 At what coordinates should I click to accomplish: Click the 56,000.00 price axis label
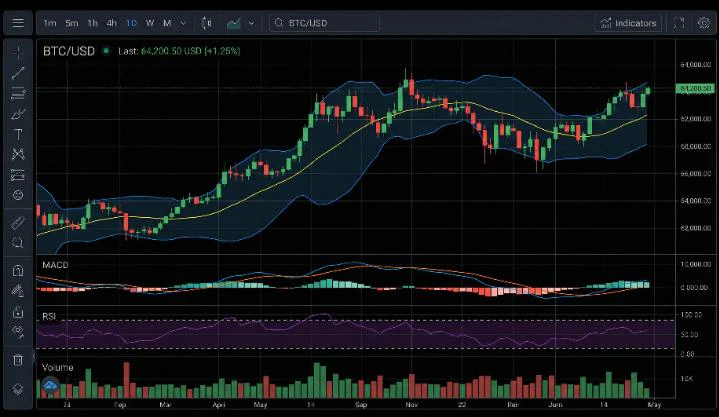coord(696,173)
